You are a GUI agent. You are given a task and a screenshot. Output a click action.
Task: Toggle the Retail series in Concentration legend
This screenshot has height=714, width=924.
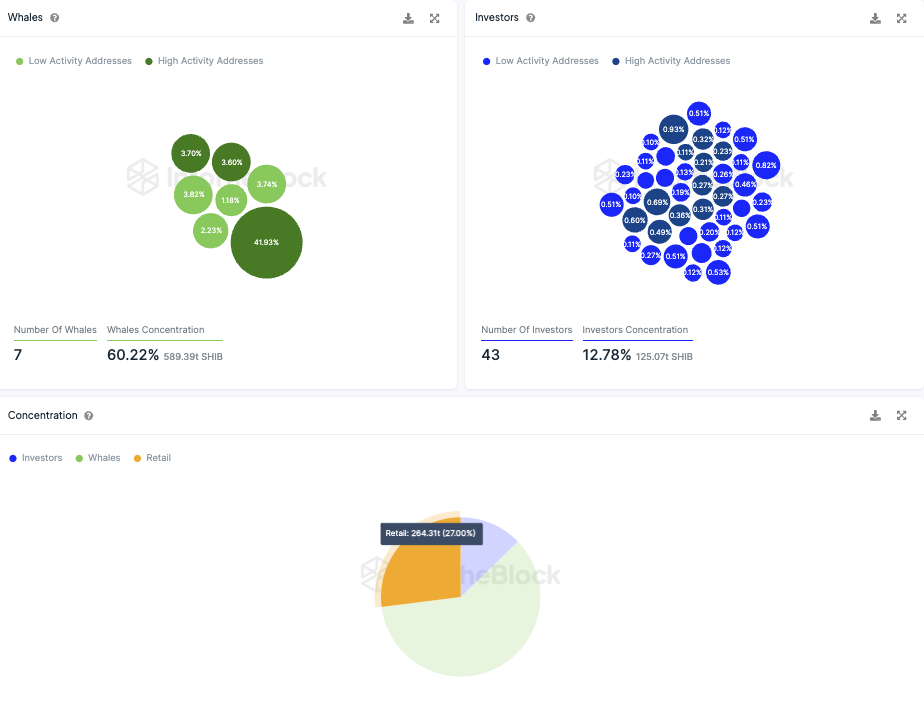coord(152,458)
